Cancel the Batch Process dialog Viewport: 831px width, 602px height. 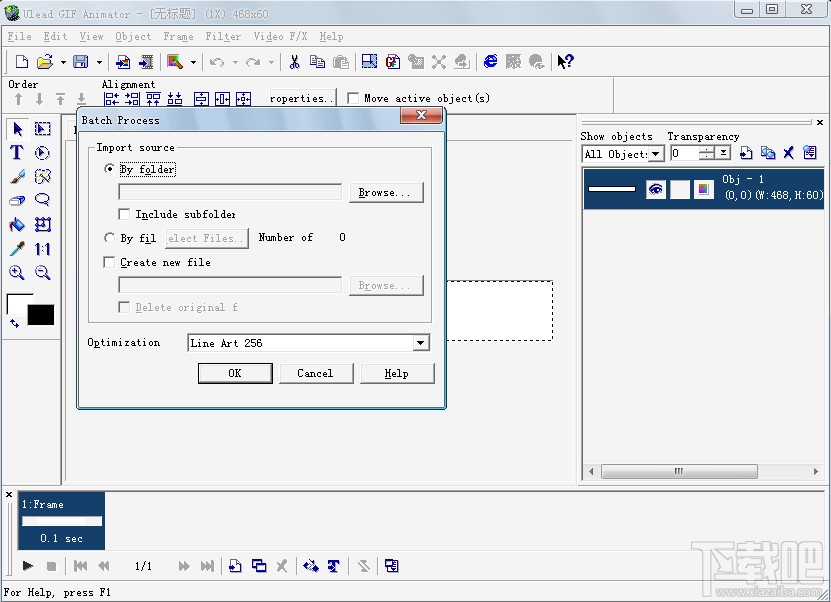[316, 373]
